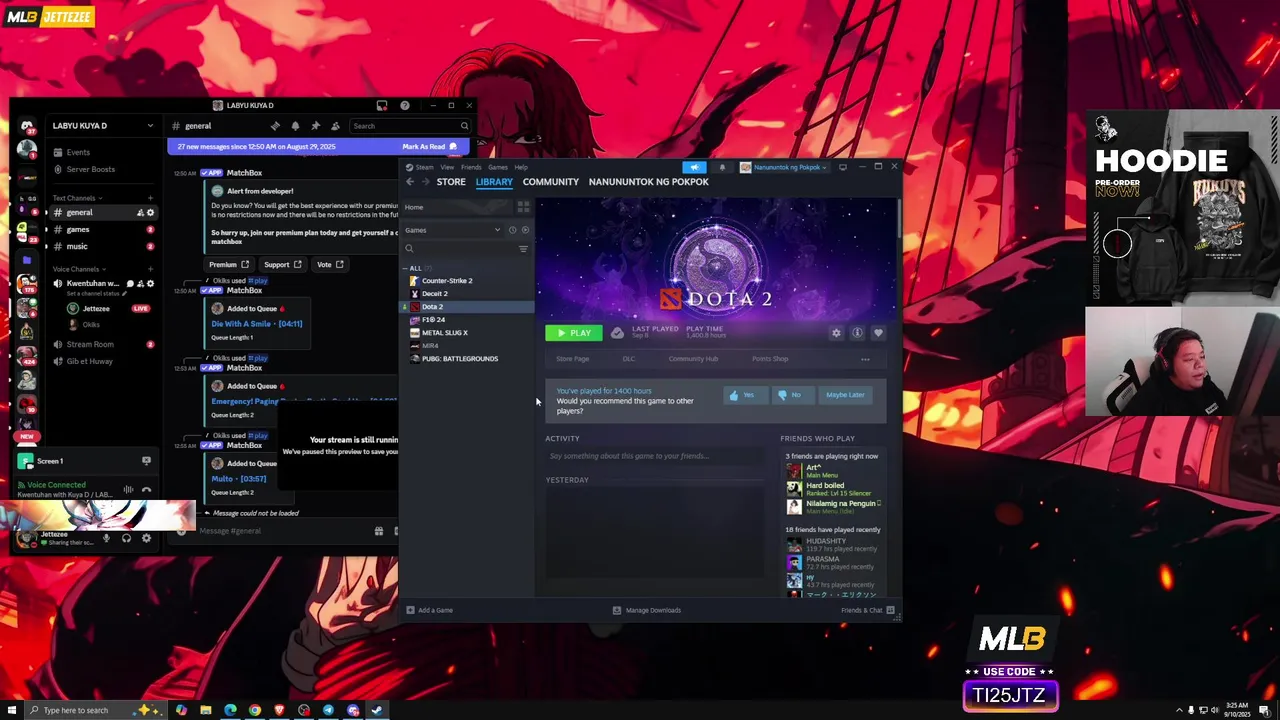
Task: Select PUBG: BATTLEGROUNDS in the library
Action: (460, 359)
